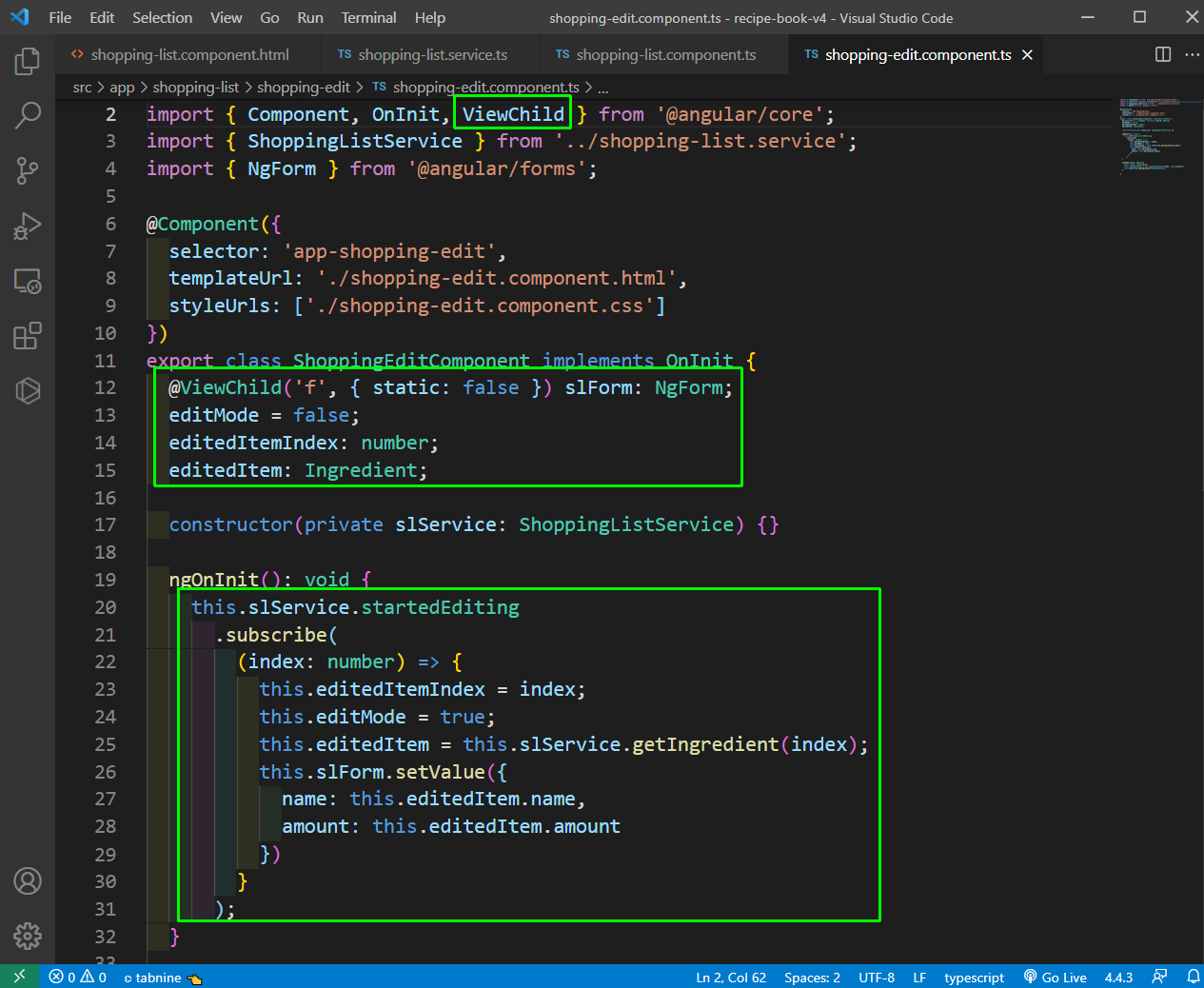Click the remote window indicator in status bar
Viewport: 1204px width, 988px height.
[19, 977]
